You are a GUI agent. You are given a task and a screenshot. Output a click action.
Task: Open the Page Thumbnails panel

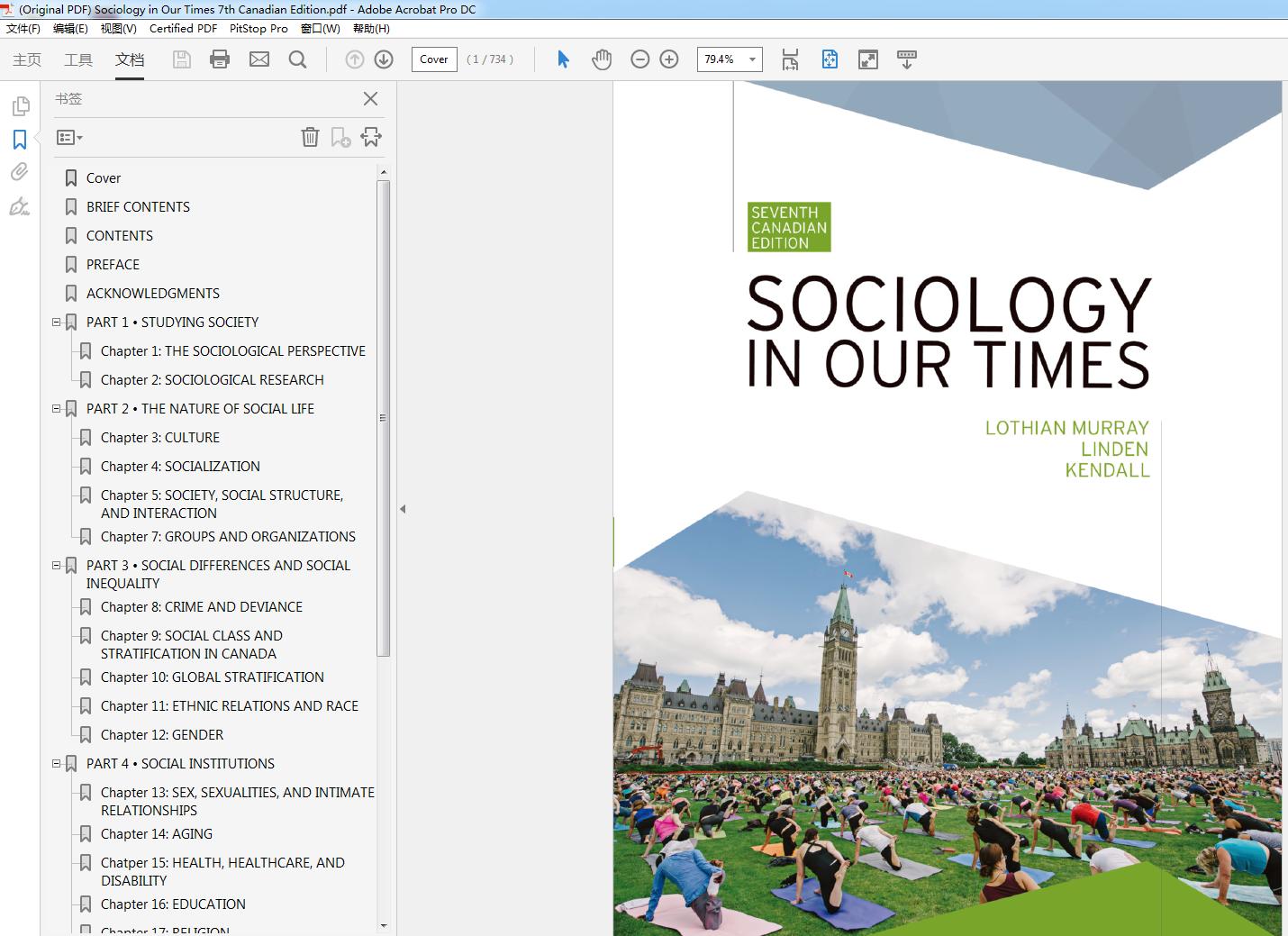coord(20,106)
